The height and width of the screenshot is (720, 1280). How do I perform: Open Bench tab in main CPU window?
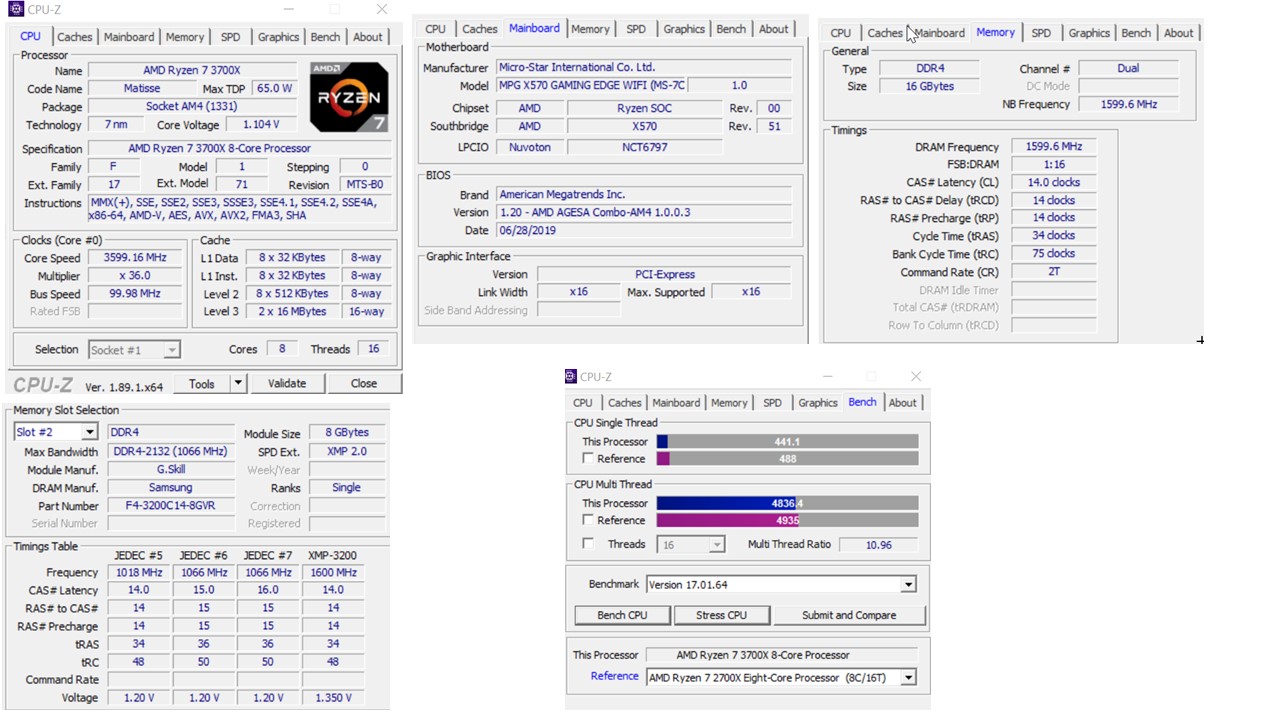coord(325,37)
